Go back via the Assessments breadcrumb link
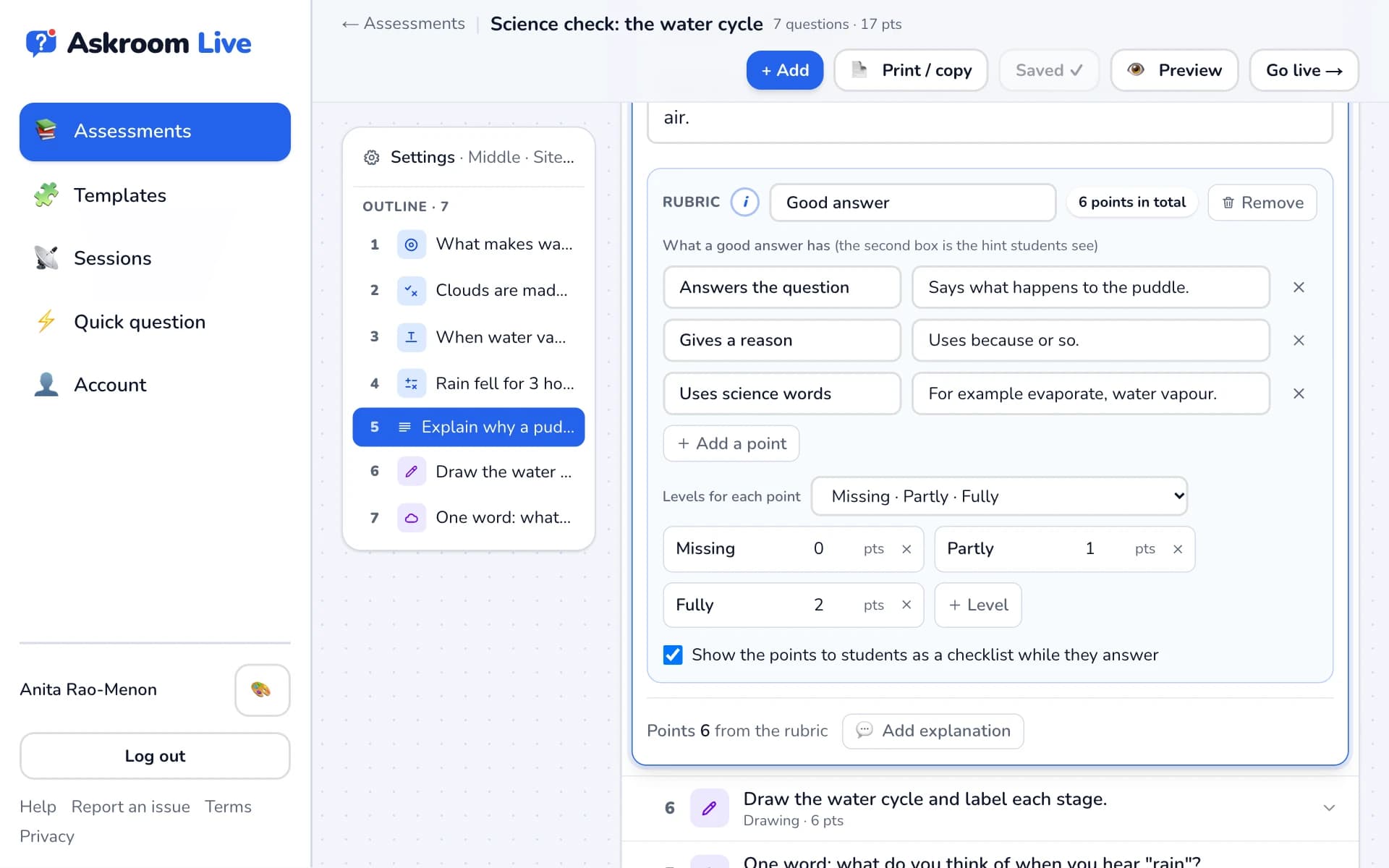This screenshot has width=1389, height=868. (404, 24)
